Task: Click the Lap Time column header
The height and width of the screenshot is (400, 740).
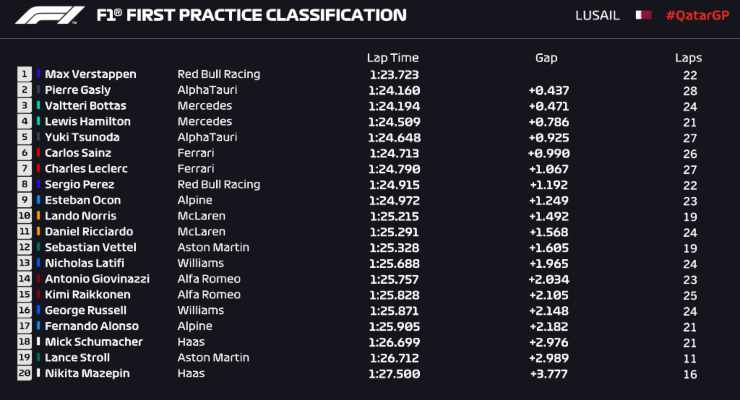Action: coord(393,58)
